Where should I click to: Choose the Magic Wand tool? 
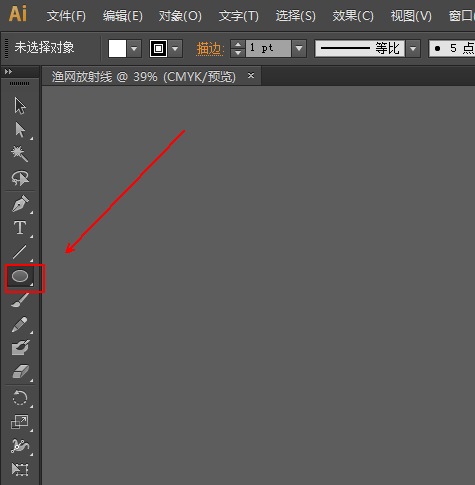[20, 154]
